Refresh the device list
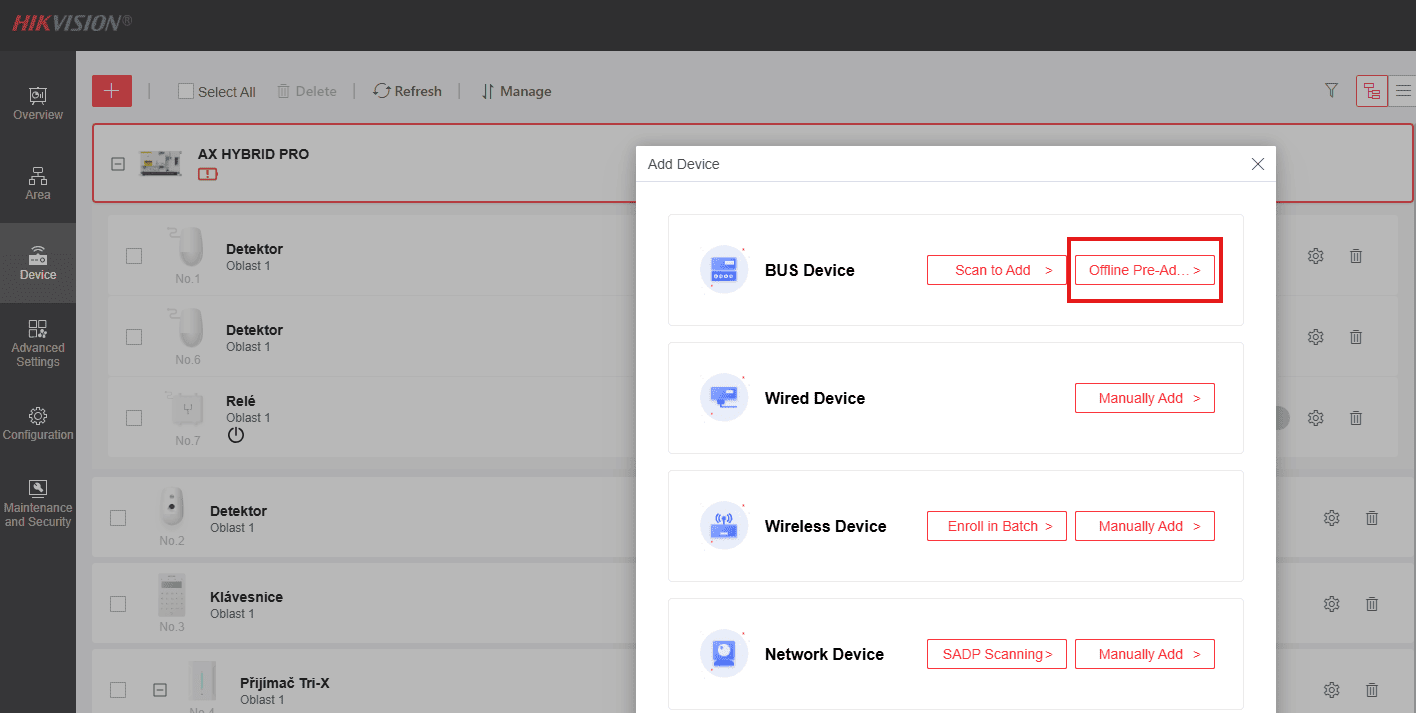This screenshot has height=713, width=1416. tap(407, 91)
